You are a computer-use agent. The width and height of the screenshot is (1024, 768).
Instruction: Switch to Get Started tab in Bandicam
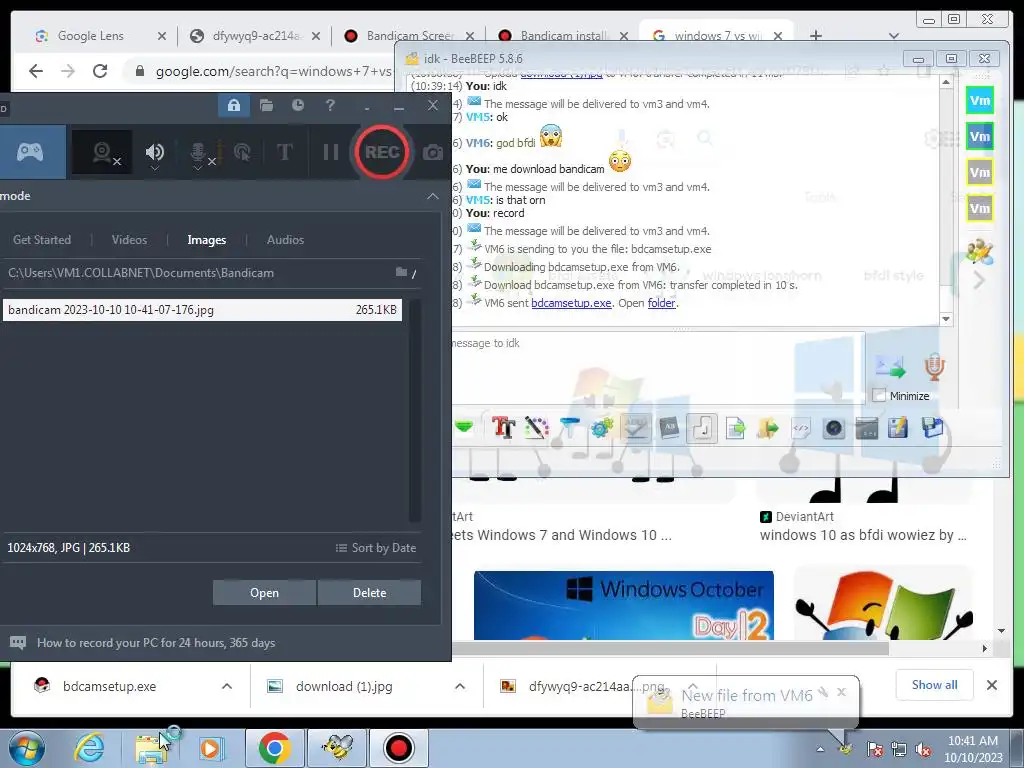(x=42, y=240)
